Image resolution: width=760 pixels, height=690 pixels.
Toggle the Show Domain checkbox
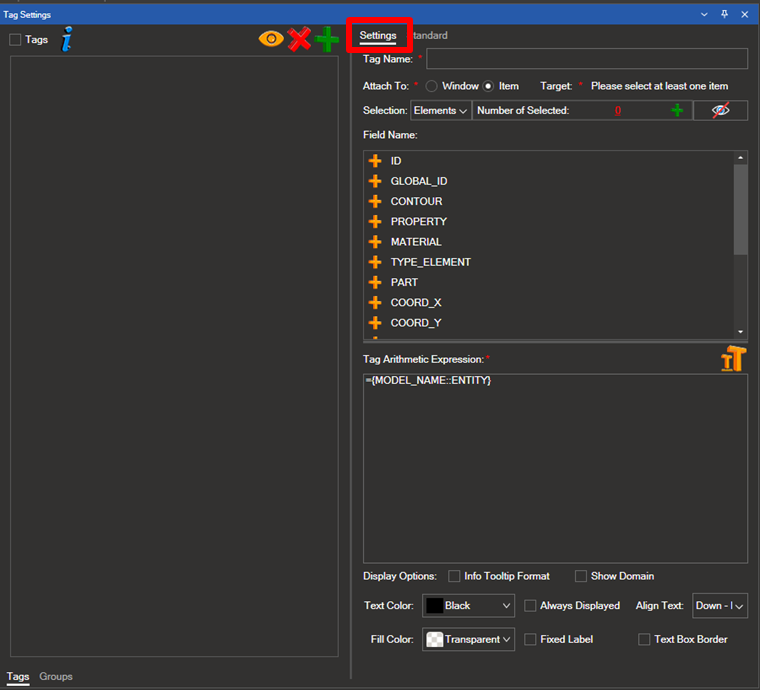581,576
